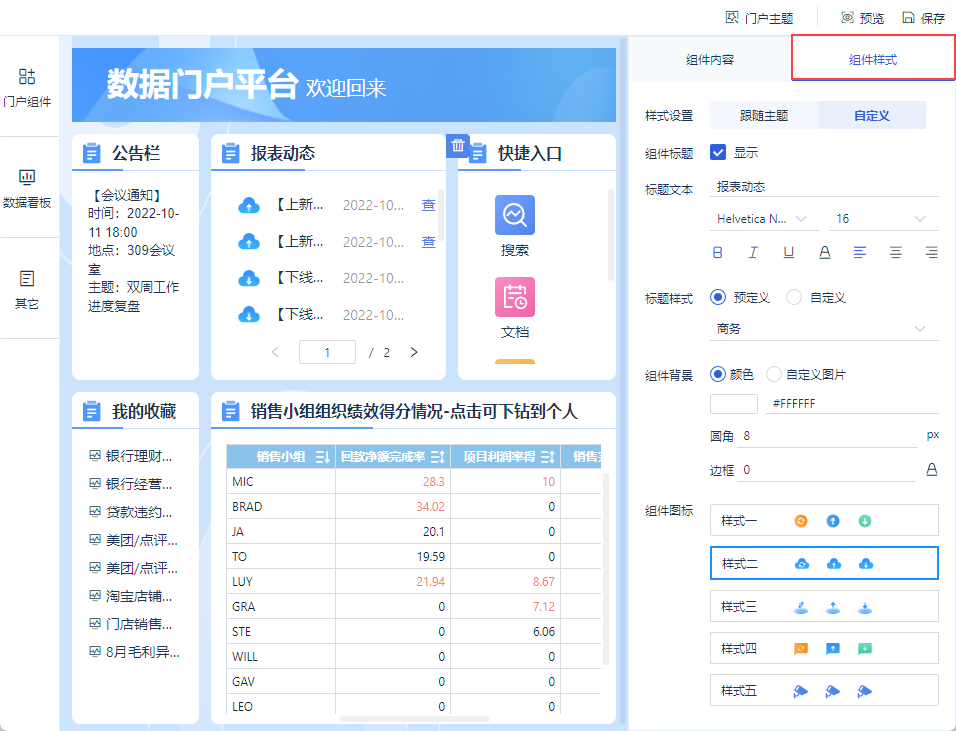Viewport: 956px width, 731px height.
Task: Toggle the 组件标题 显示 checkbox
Action: click(x=718, y=152)
